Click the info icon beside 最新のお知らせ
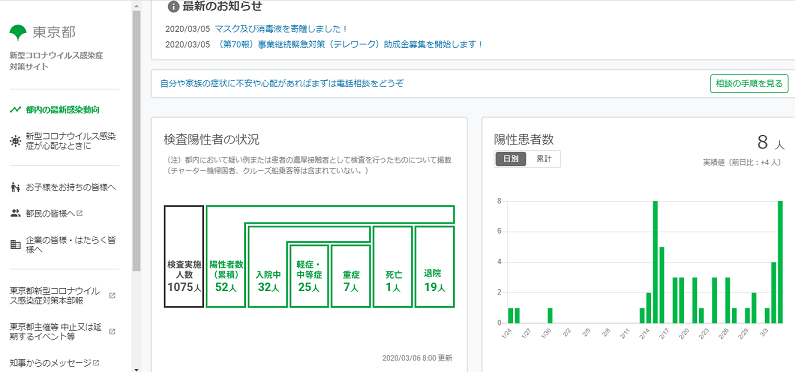 pos(173,7)
